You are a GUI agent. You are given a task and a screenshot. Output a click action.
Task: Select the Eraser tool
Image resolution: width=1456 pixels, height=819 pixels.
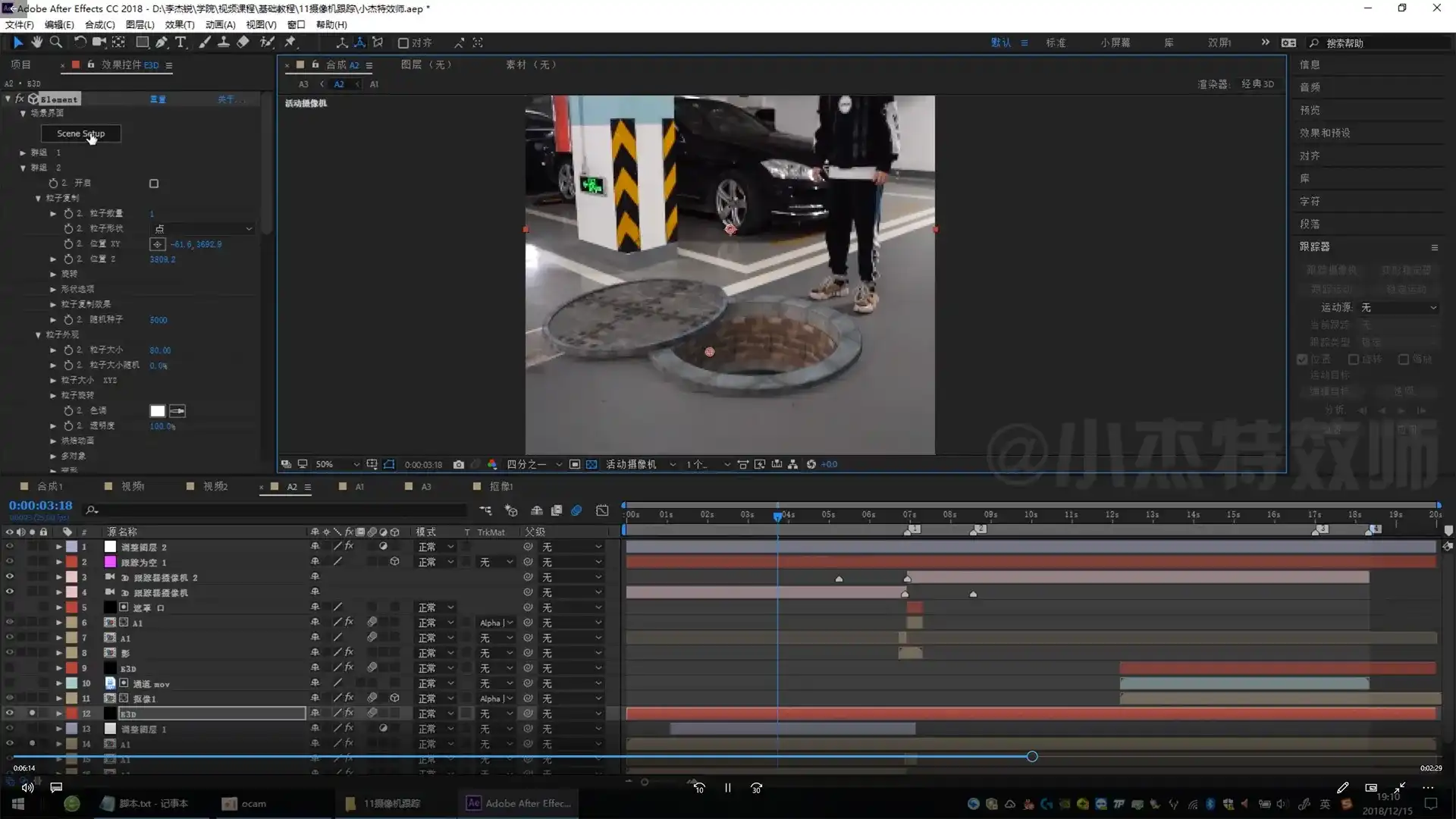click(x=243, y=42)
